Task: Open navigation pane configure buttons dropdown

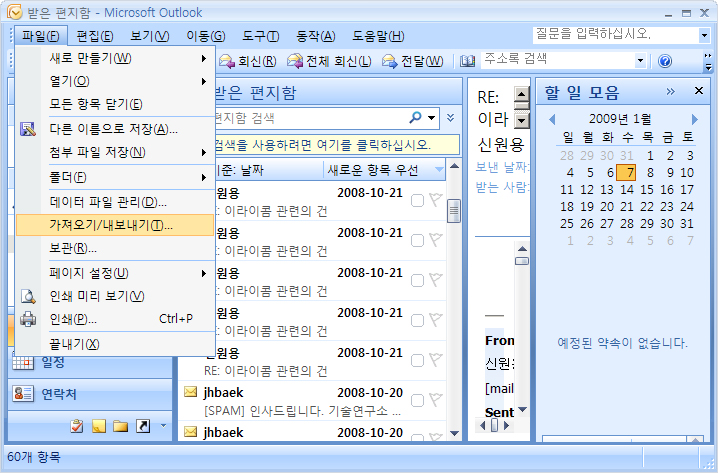Action: pyautogui.click(x=163, y=426)
